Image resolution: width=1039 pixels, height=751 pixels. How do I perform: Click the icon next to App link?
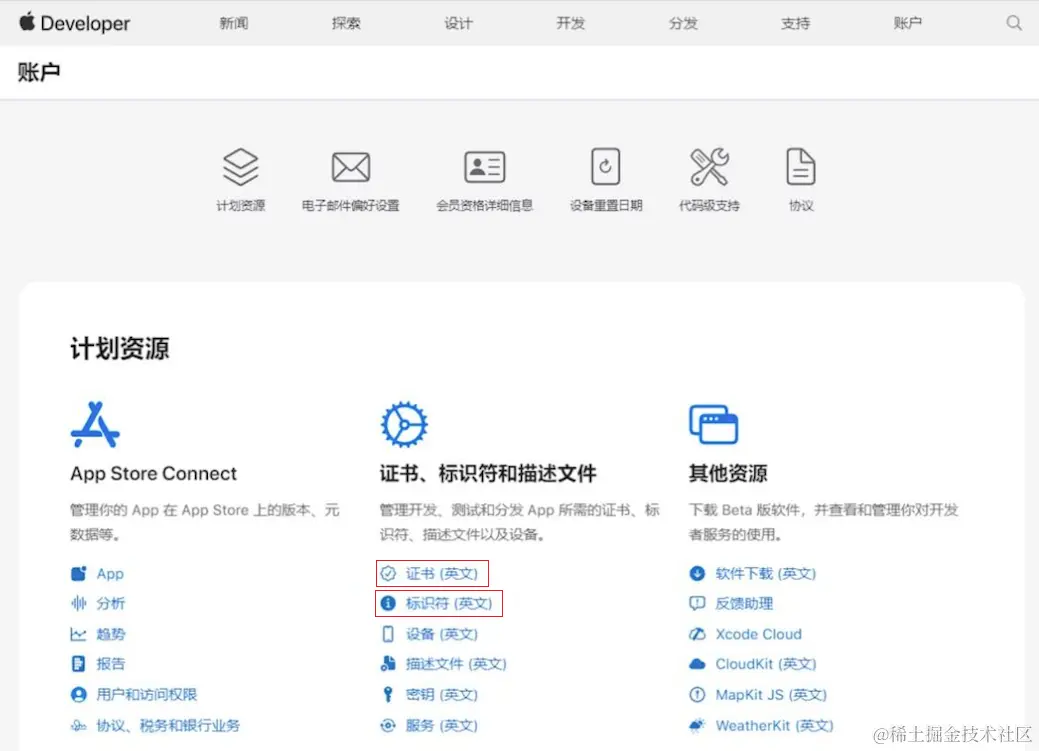79,573
